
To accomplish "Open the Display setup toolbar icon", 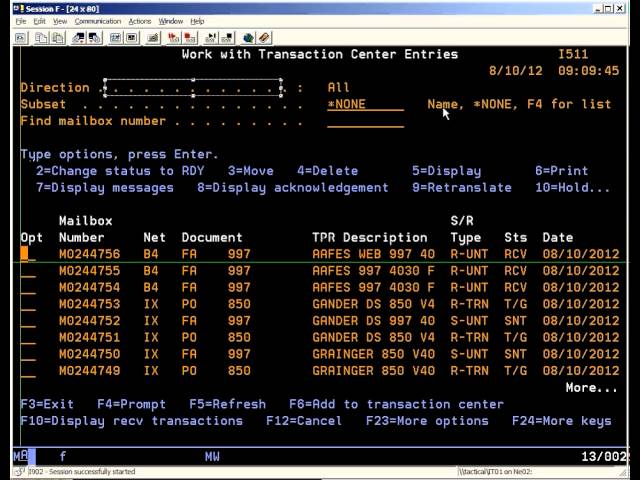I will [115, 38].
